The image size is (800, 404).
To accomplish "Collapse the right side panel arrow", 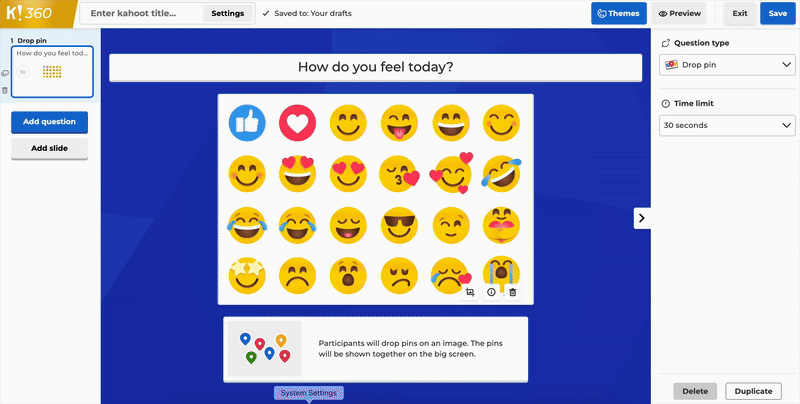I will 642,217.
